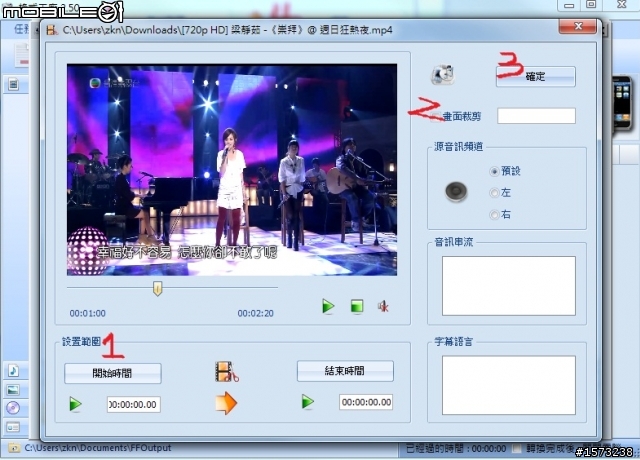The image size is (640, 460).
Task: Play the video preview
Action: (328, 306)
